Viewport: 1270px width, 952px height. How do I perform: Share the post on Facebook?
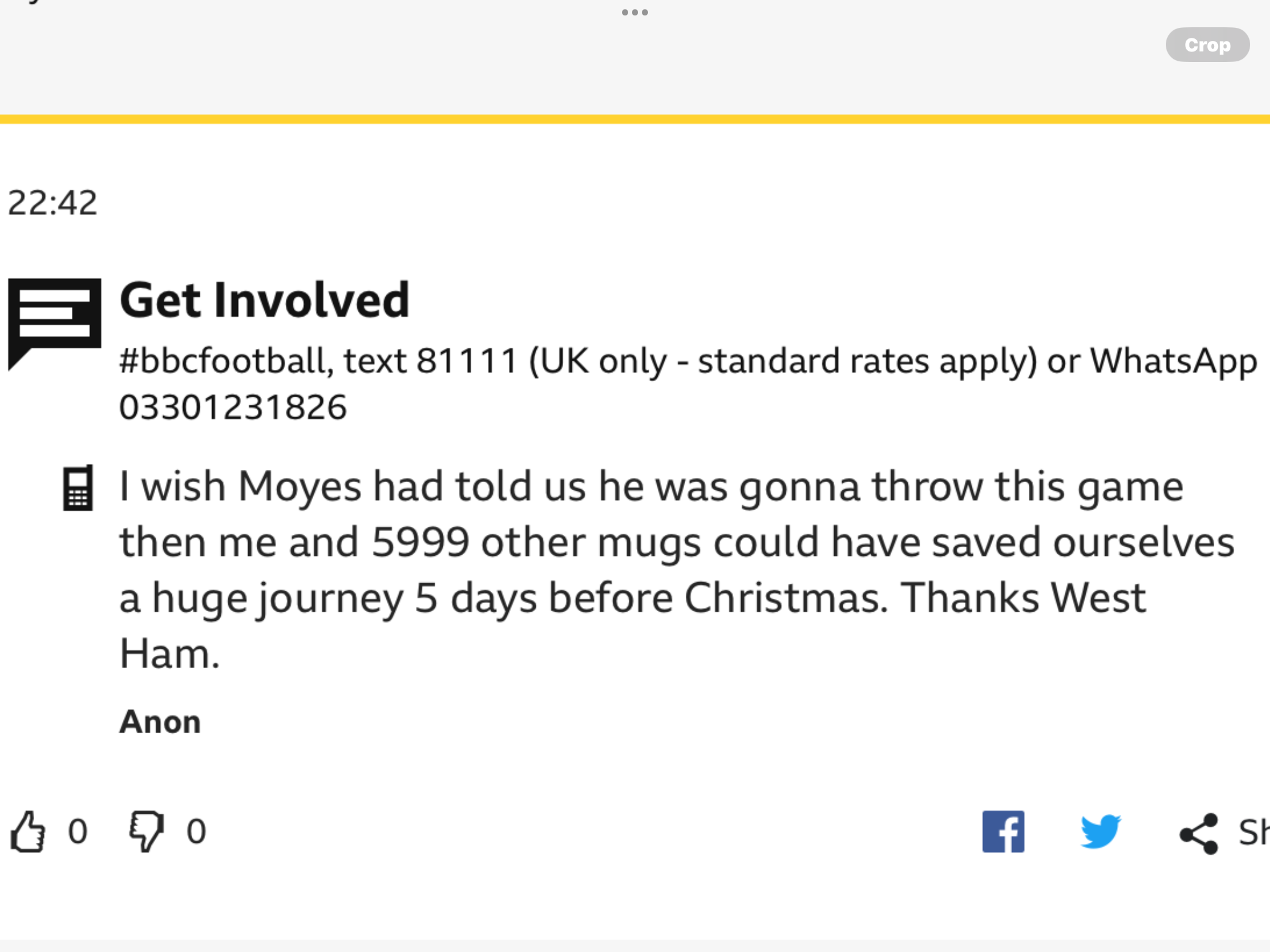(x=1003, y=831)
